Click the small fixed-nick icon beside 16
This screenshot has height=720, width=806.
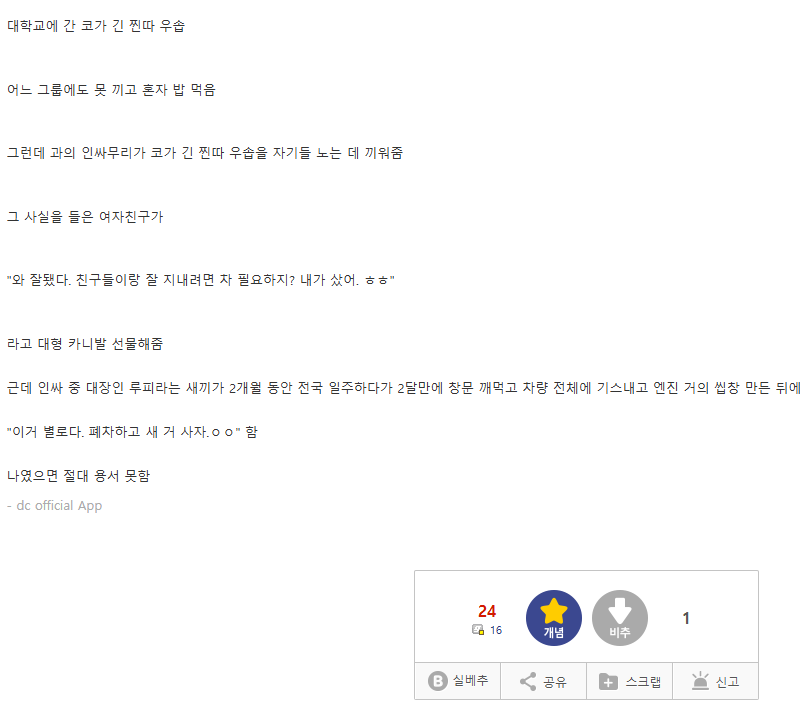pyautogui.click(x=478, y=630)
